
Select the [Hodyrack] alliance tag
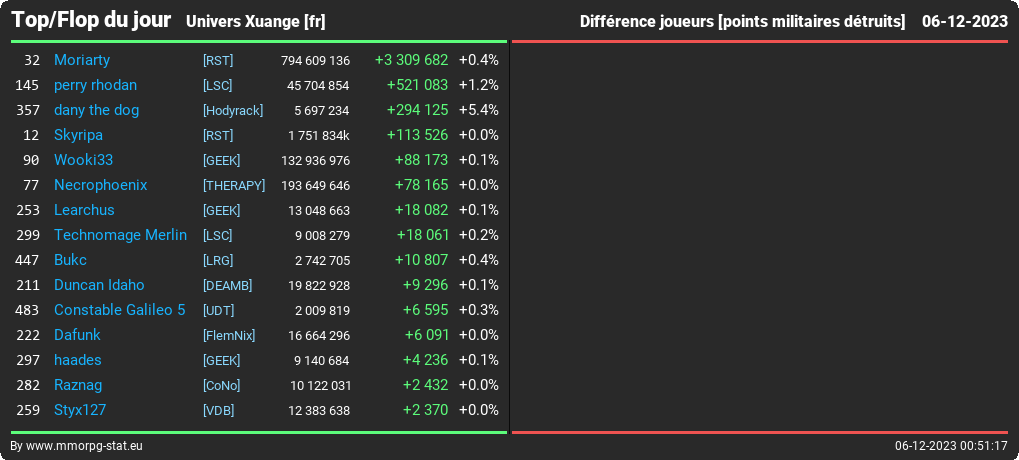(x=233, y=110)
